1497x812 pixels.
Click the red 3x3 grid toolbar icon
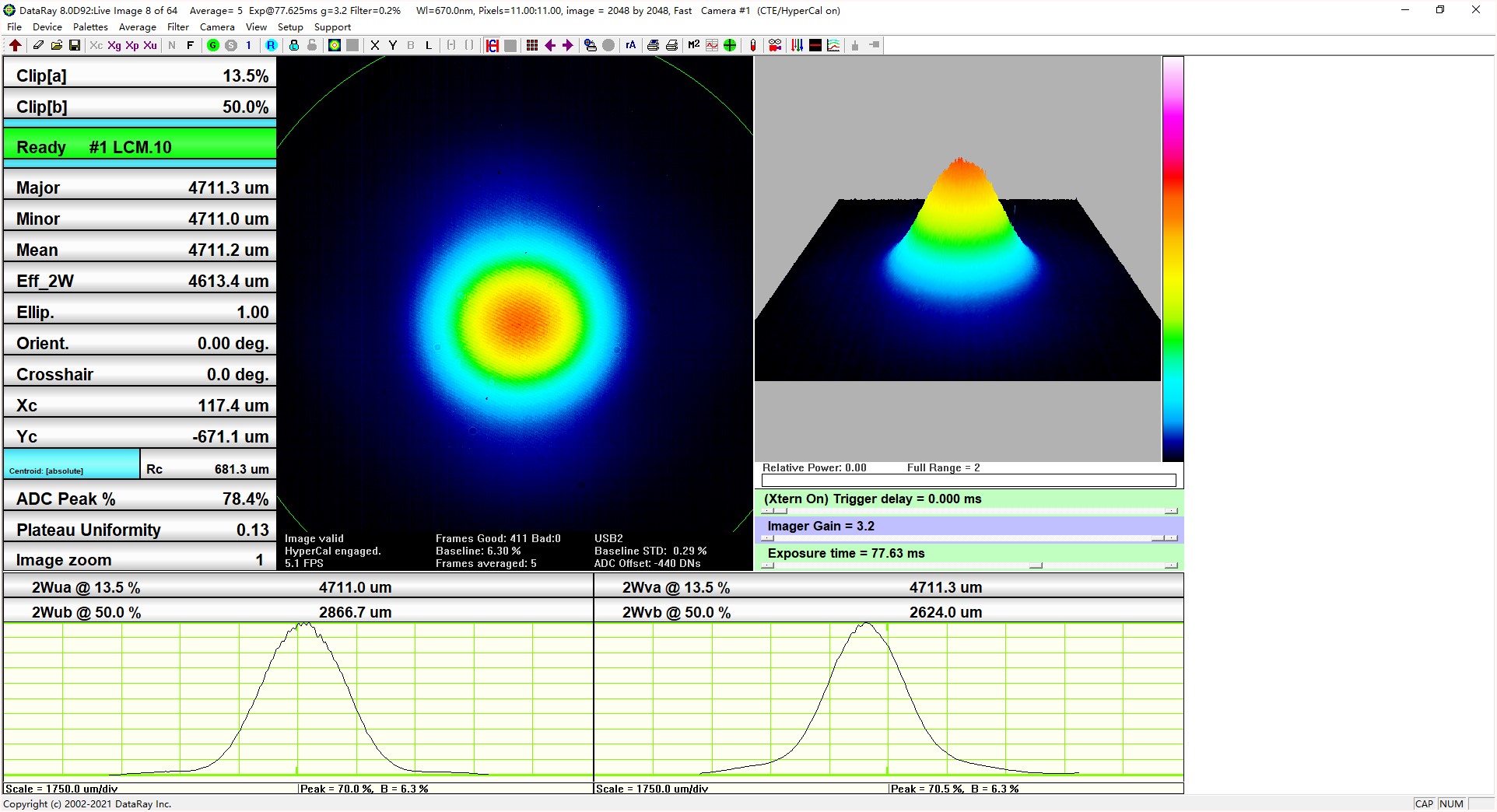point(532,45)
